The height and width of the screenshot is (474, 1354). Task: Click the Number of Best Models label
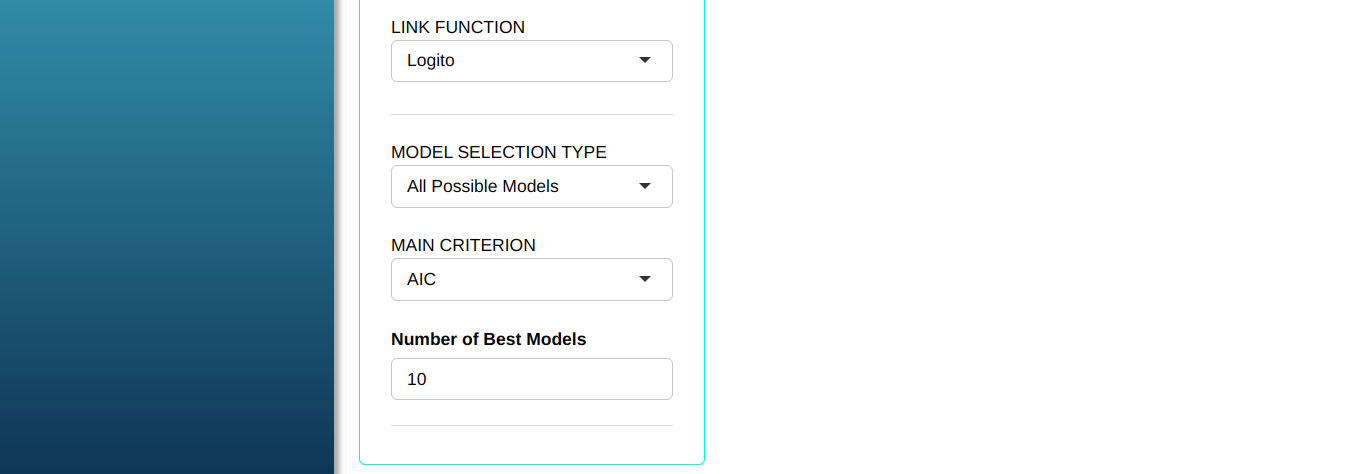(488, 339)
